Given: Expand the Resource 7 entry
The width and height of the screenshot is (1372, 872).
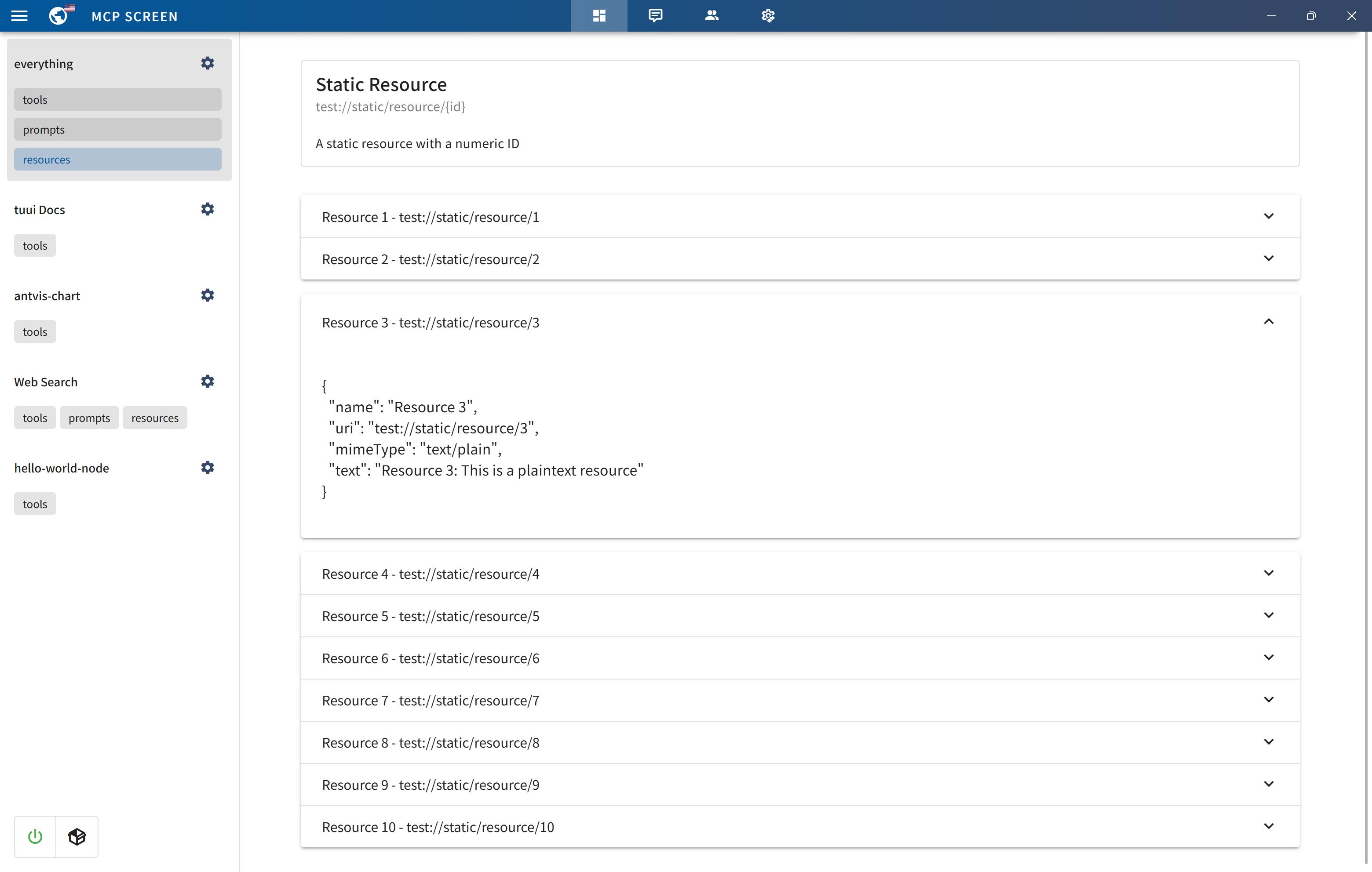Looking at the screenshot, I should pyautogui.click(x=1268, y=700).
